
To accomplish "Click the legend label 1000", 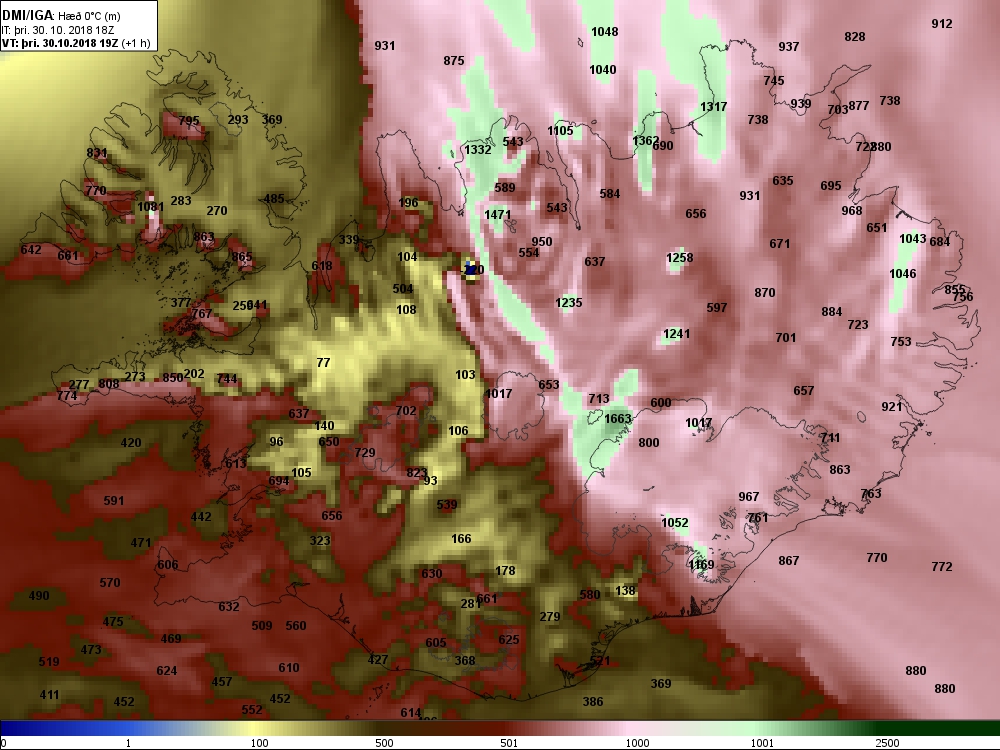I will pyautogui.click(x=637, y=743).
